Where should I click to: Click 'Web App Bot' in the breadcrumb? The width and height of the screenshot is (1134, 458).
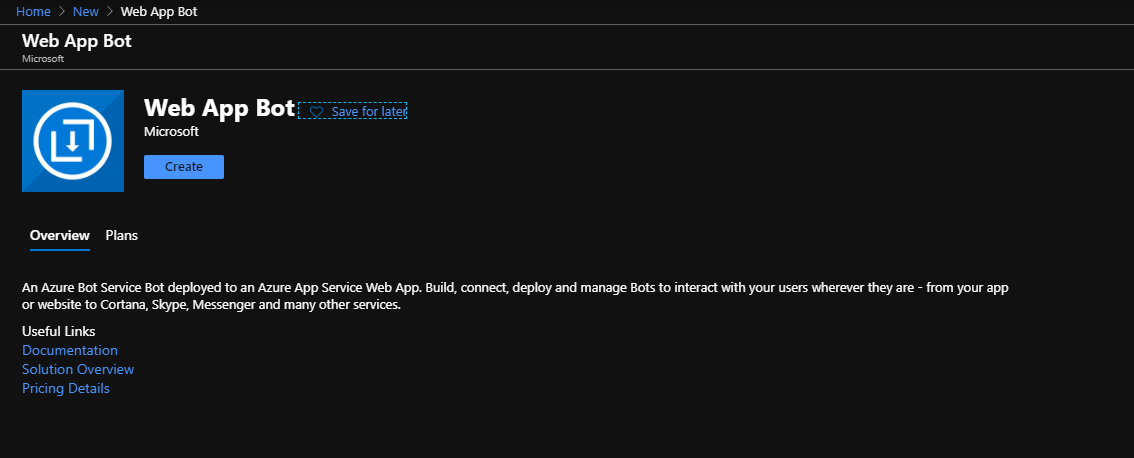159,12
